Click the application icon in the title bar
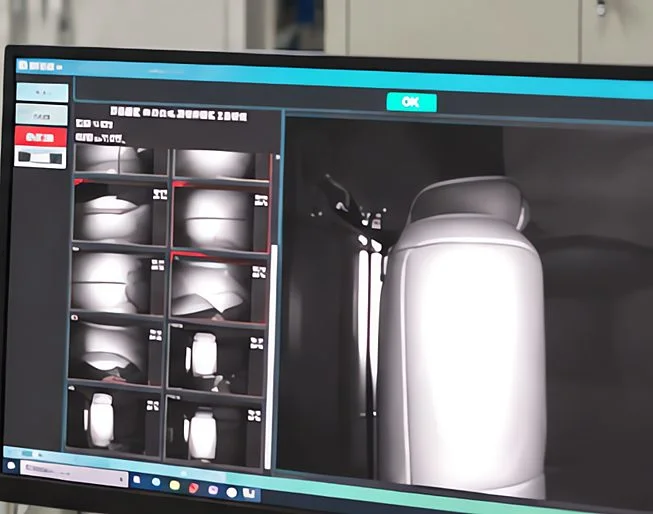 click(23, 65)
